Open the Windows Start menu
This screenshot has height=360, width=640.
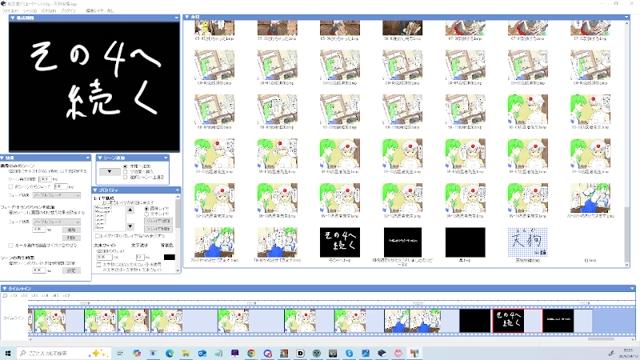7,353
